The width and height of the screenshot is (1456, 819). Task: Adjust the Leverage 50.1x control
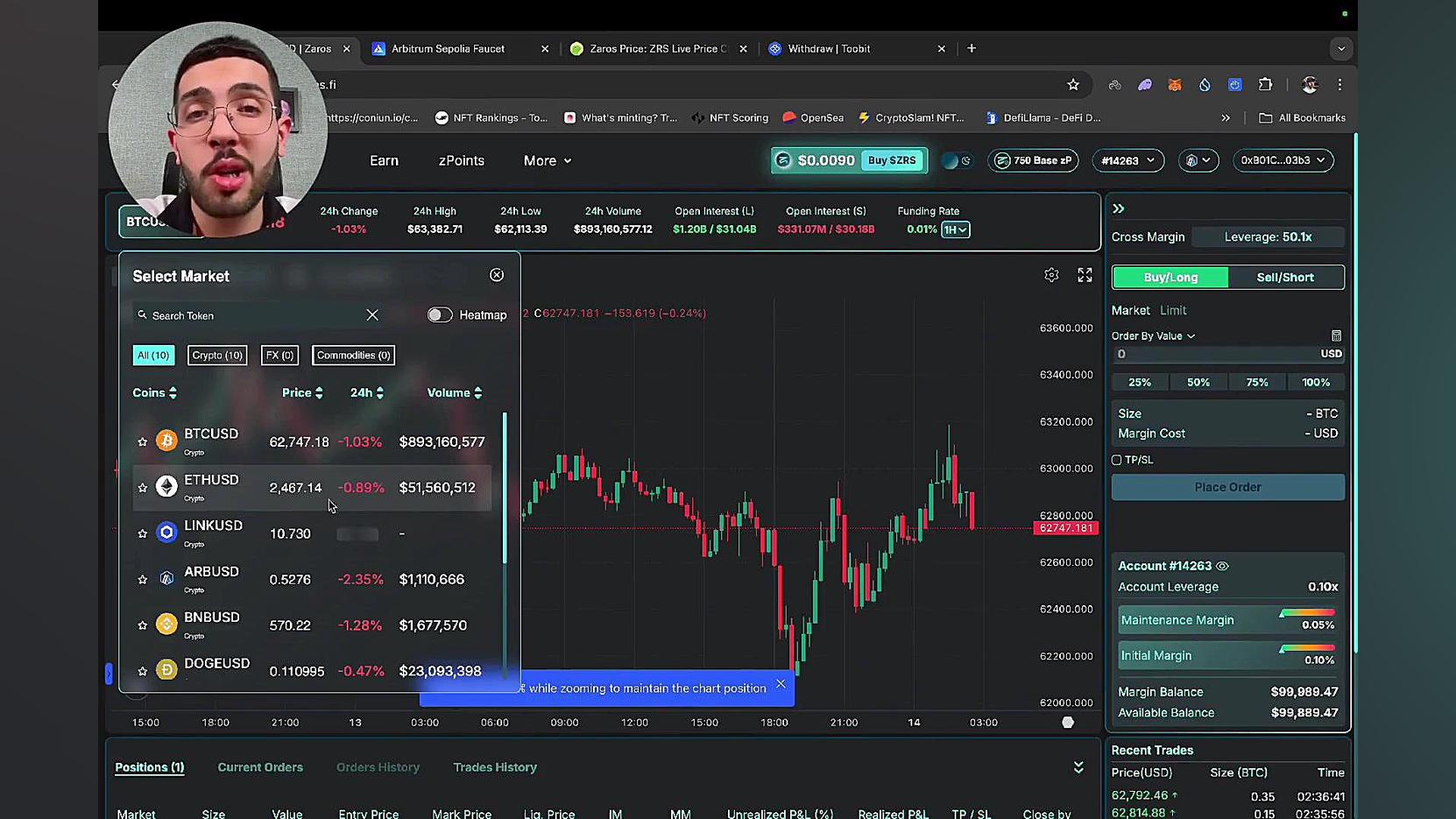1268,237
